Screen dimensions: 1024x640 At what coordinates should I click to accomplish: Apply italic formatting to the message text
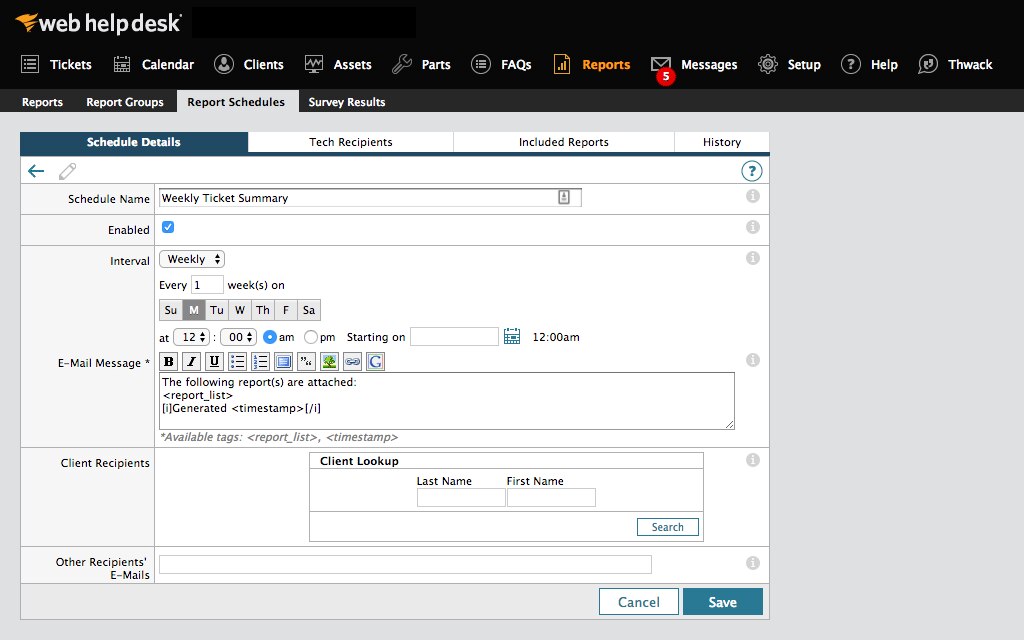190,361
